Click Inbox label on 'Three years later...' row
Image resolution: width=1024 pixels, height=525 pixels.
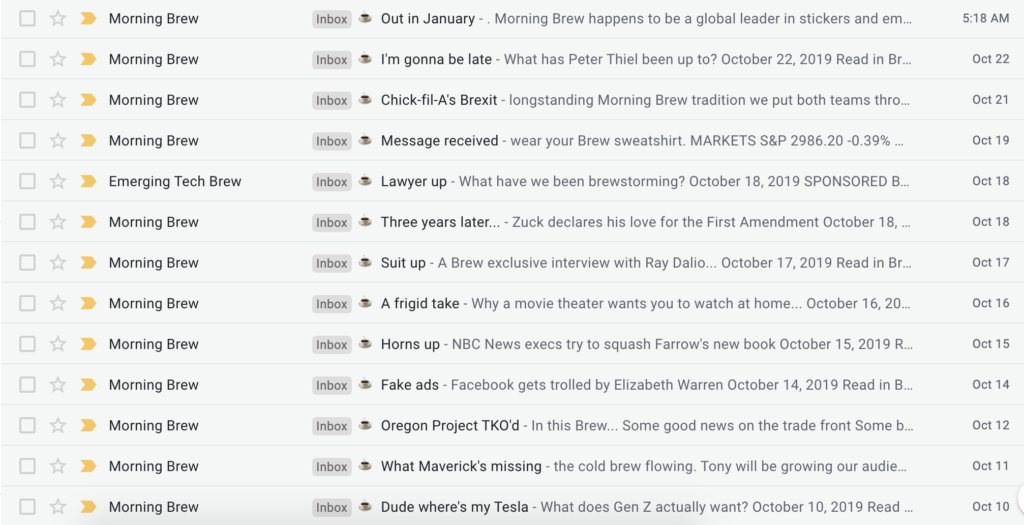click(332, 222)
